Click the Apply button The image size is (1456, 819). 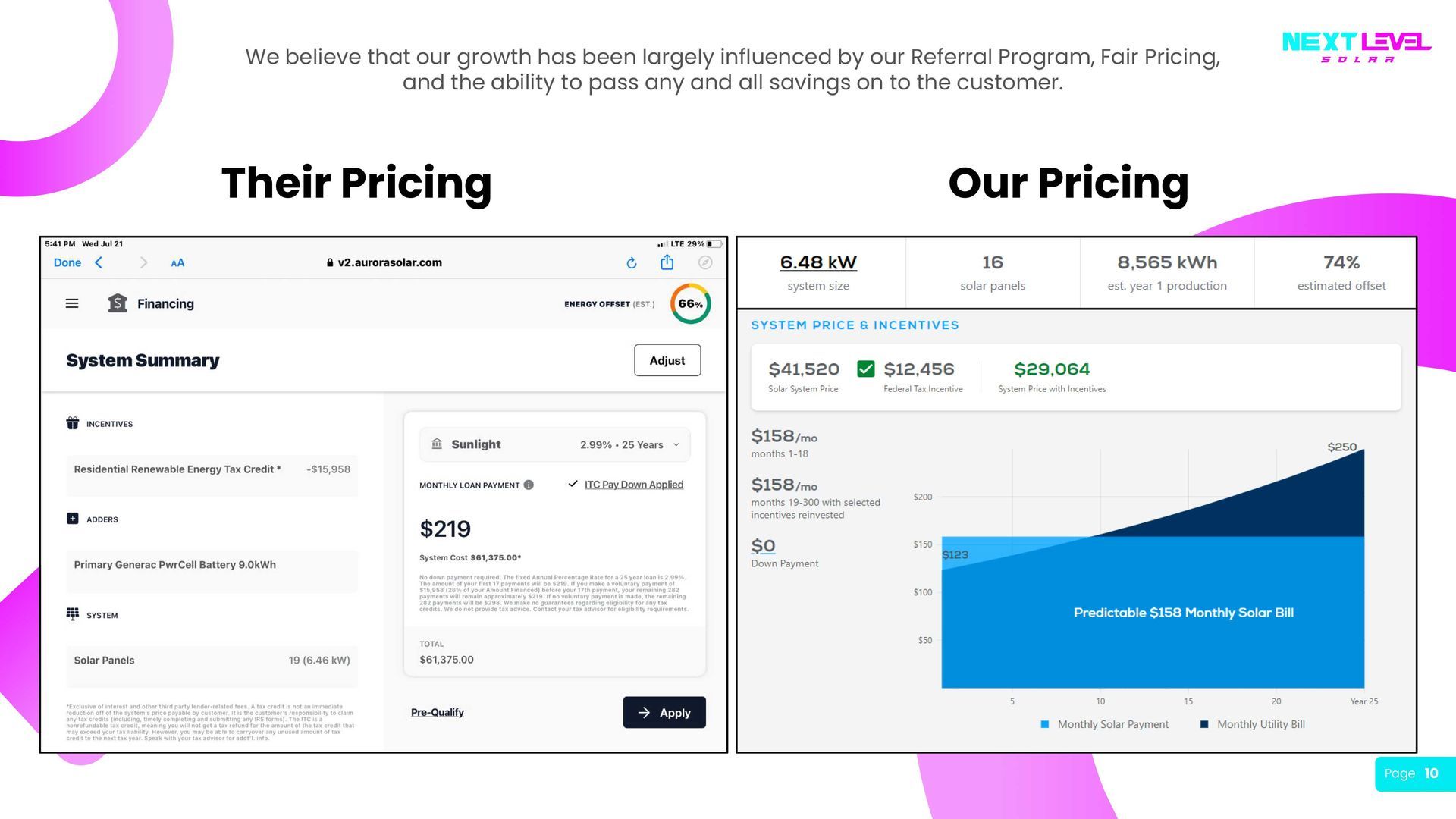tap(664, 712)
